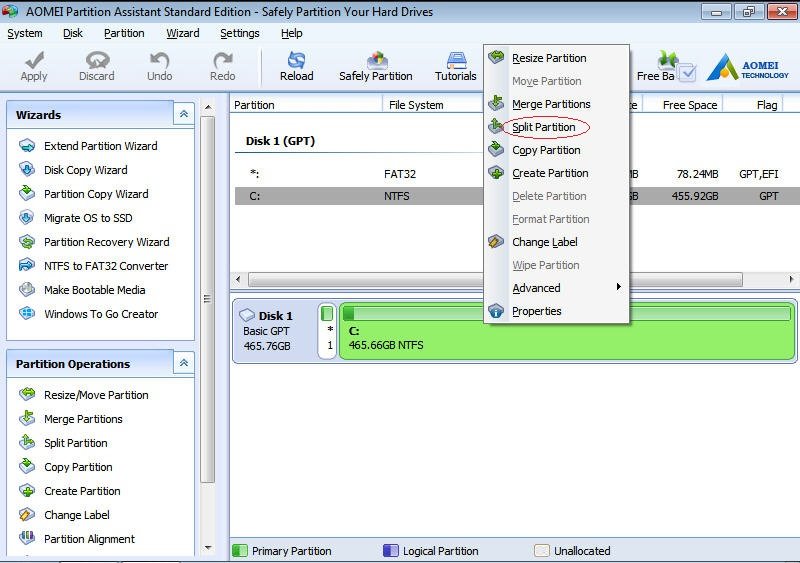This screenshot has width=800, height=563.
Task: Click Split Partition icon in Partition Operations panel
Action: click(27, 442)
